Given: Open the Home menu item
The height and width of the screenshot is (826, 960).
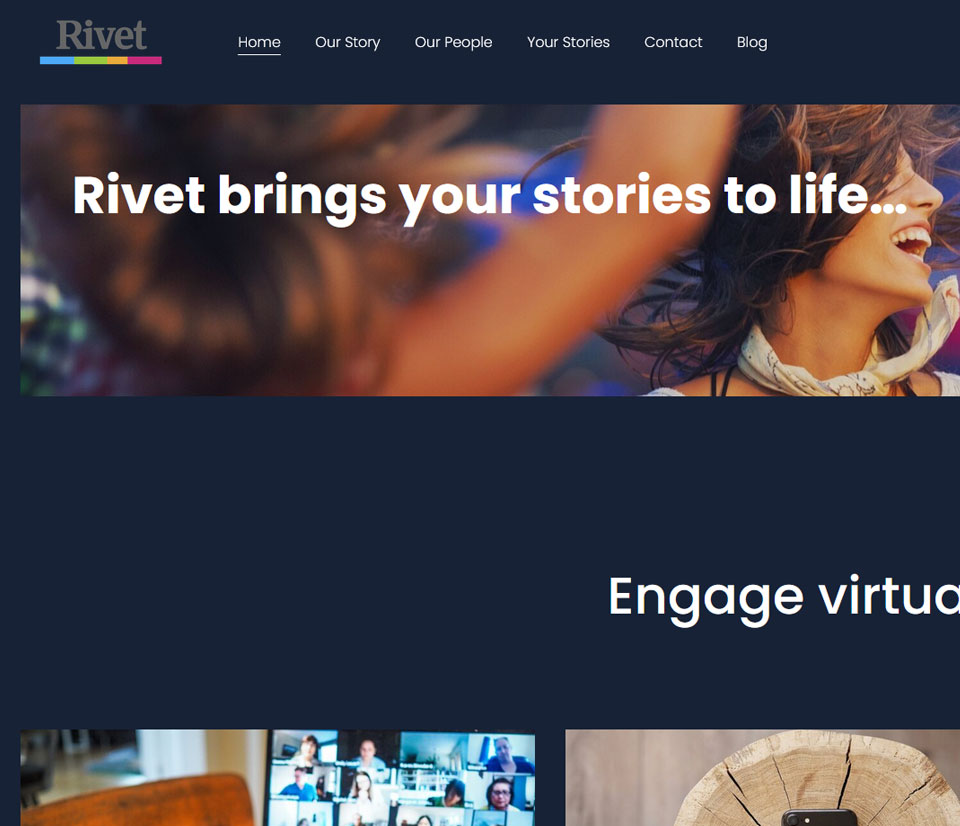Looking at the screenshot, I should [259, 42].
